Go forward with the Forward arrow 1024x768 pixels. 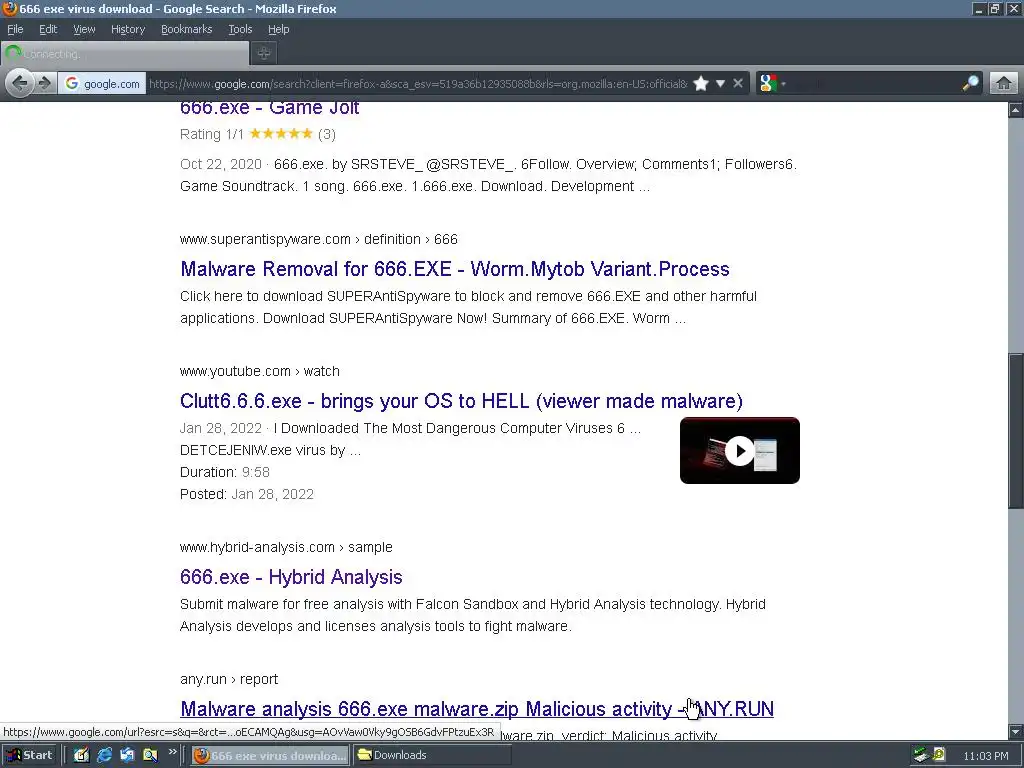(x=44, y=83)
